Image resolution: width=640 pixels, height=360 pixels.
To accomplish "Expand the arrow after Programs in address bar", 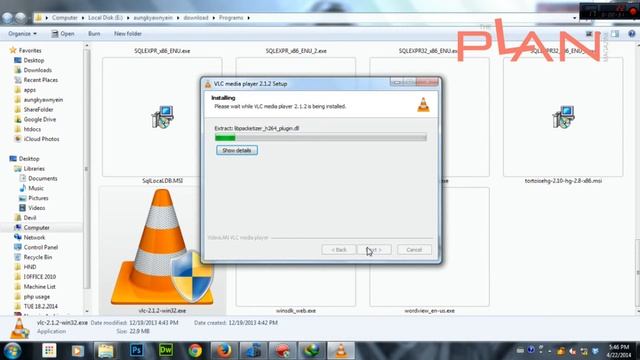I will coord(248,18).
